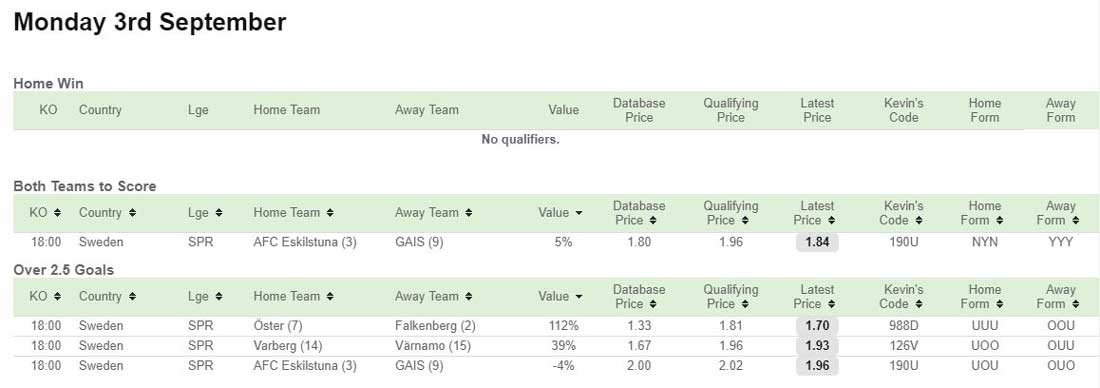Sort Both Teams to Score by Country arrows
This screenshot has width=1100, height=388.
point(132,213)
